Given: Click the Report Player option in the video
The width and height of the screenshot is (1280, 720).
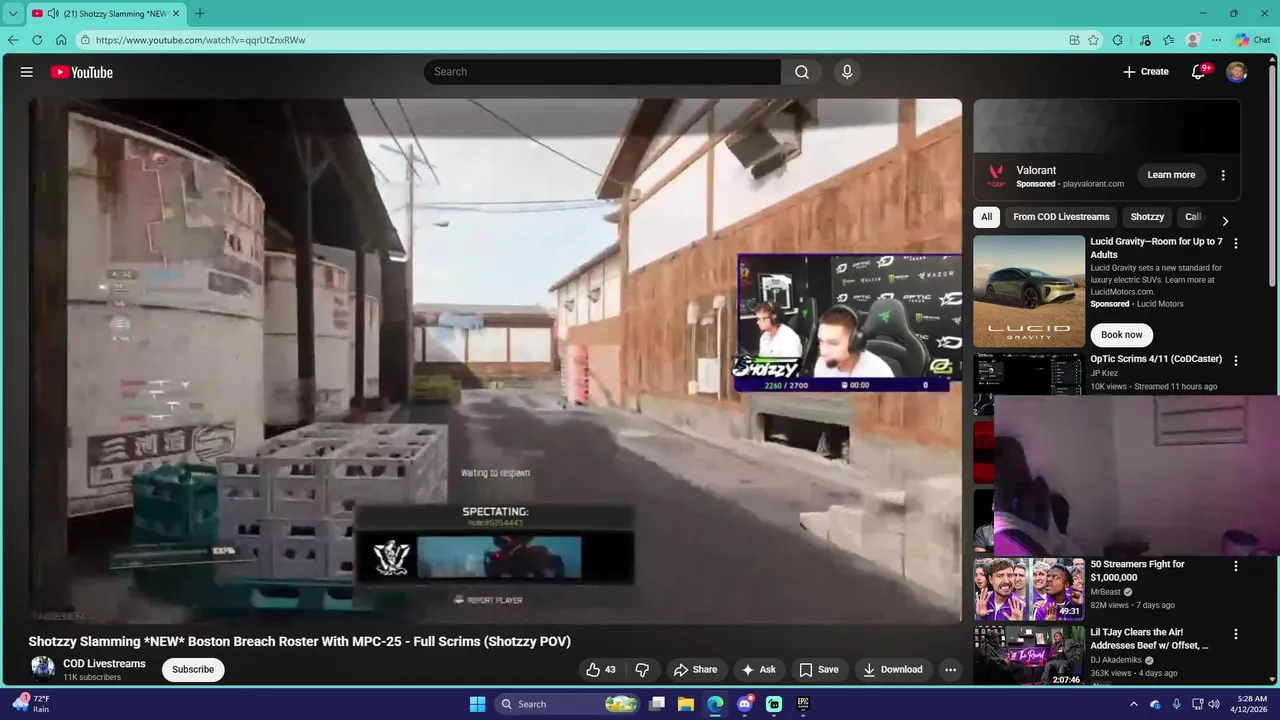Looking at the screenshot, I should [489, 600].
